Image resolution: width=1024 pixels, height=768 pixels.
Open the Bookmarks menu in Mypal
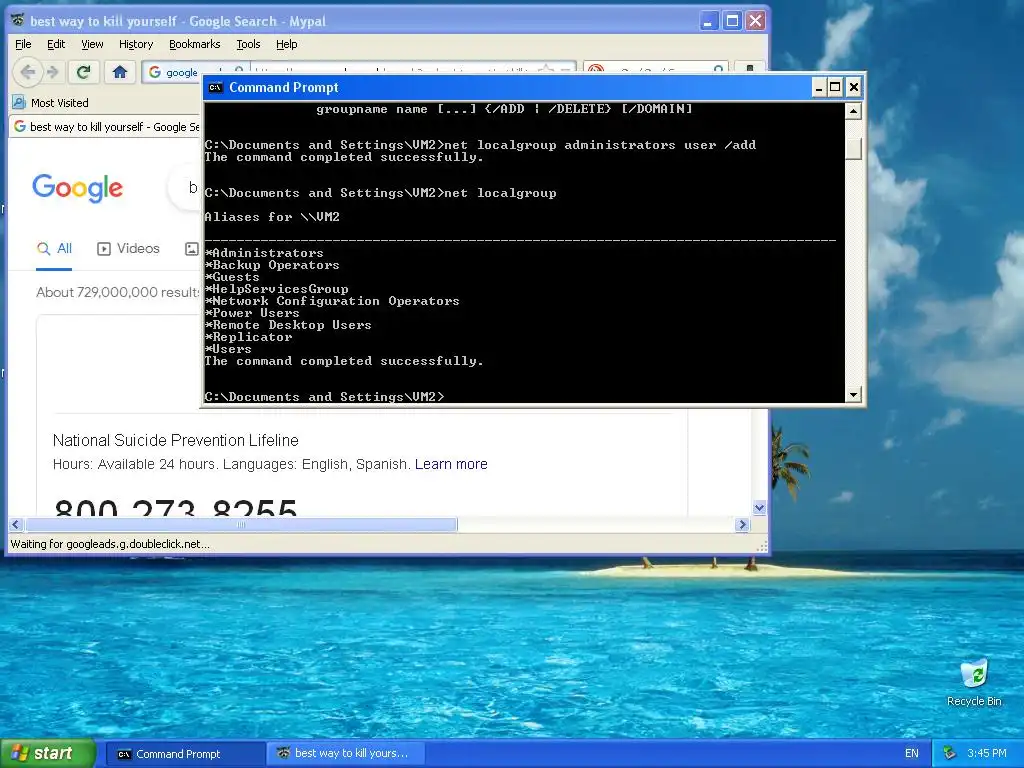195,44
